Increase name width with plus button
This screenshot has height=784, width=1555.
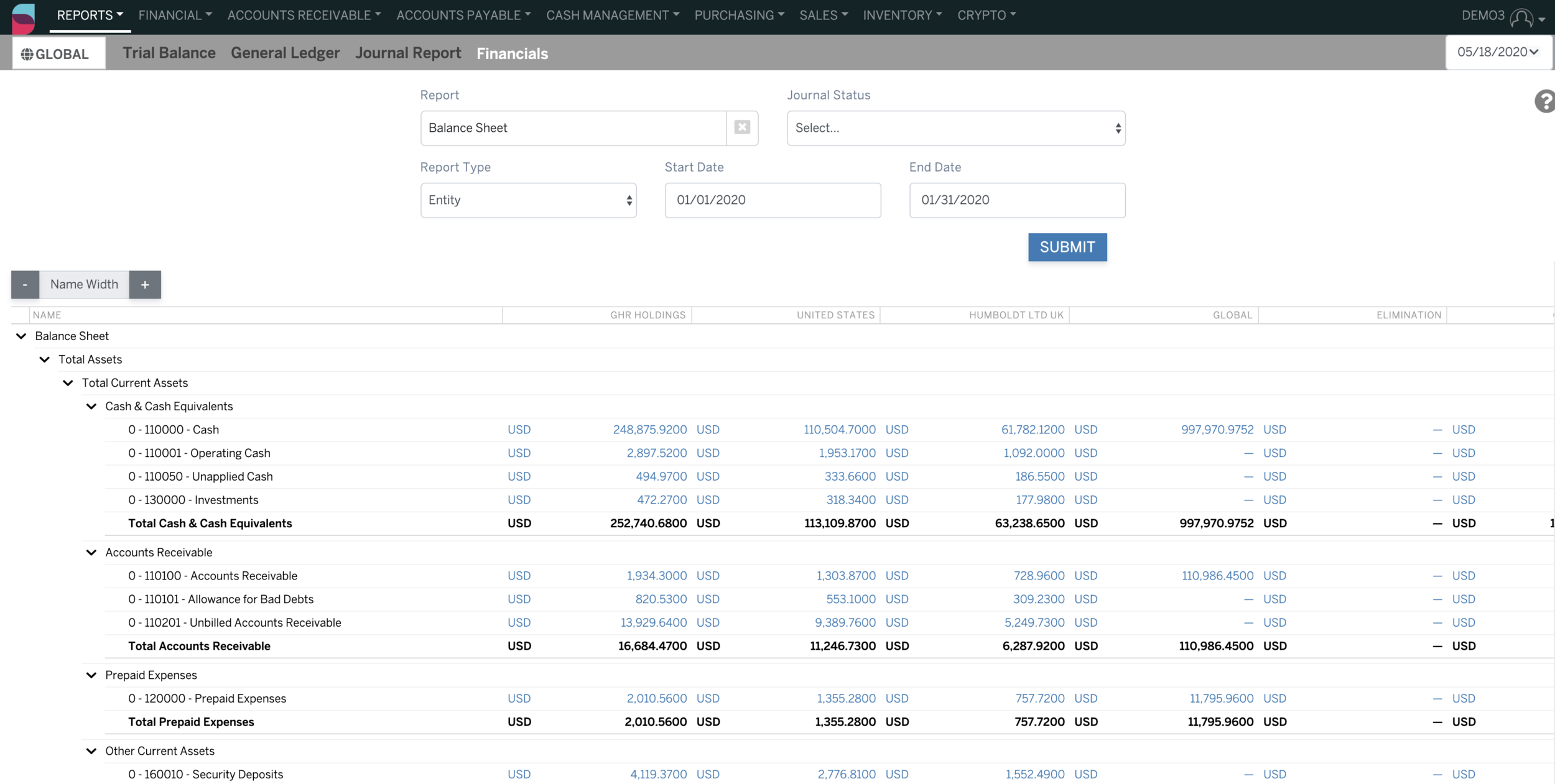point(145,284)
